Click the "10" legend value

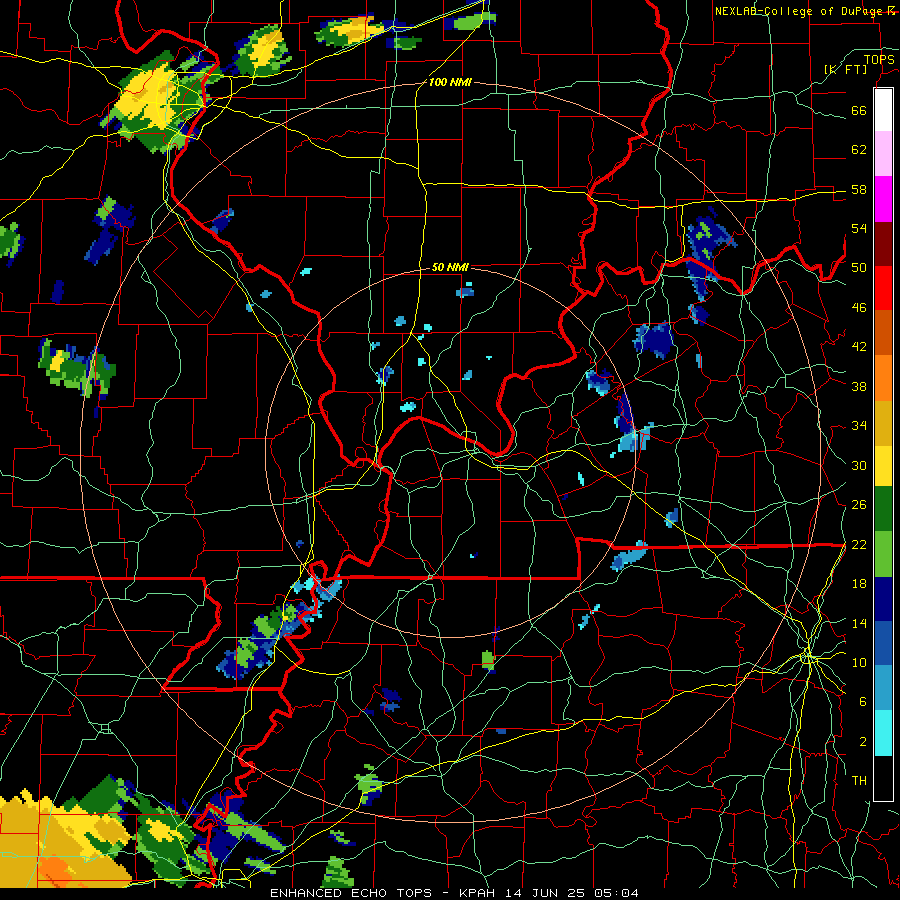(859, 663)
